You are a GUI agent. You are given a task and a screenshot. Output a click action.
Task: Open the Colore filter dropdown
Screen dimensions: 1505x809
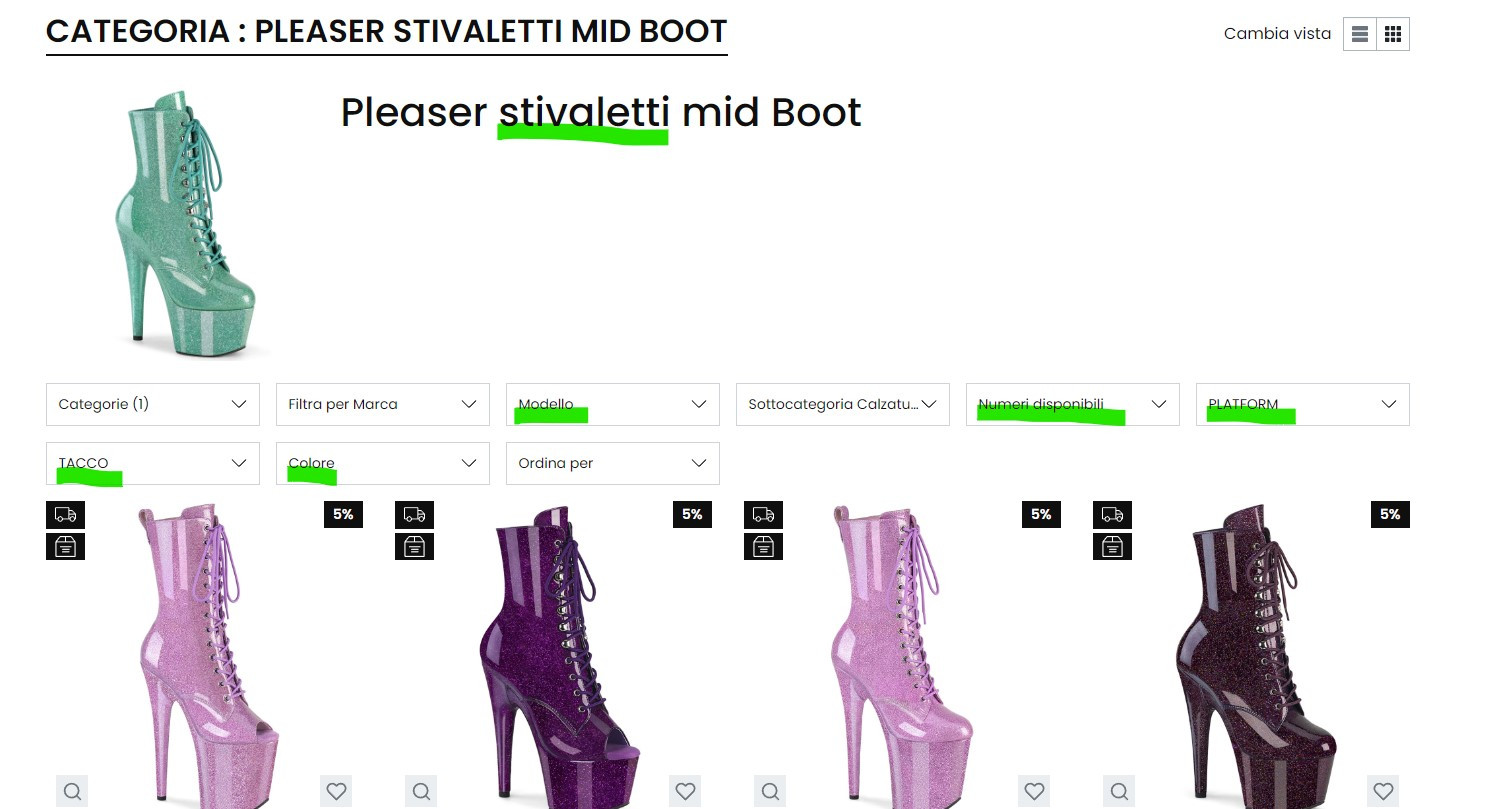coord(383,463)
